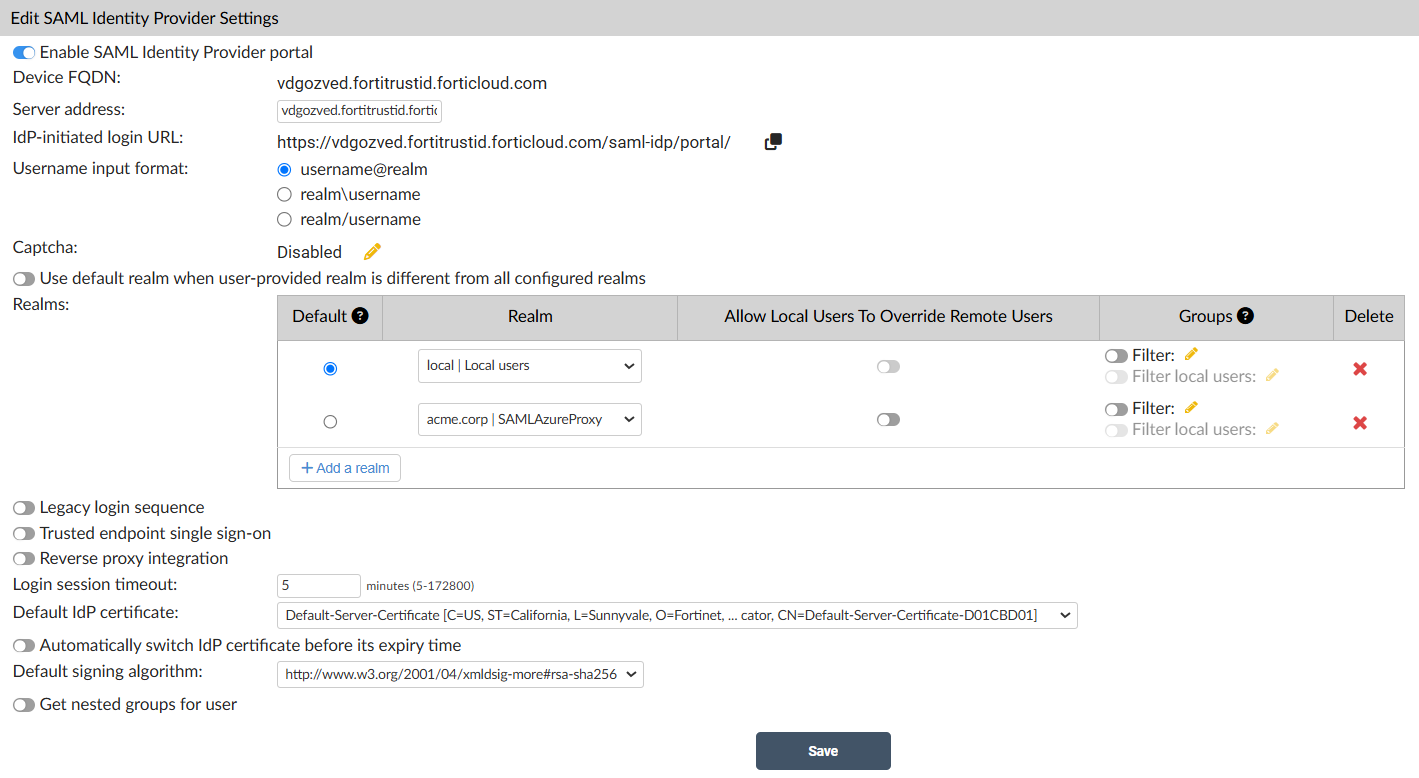The height and width of the screenshot is (778, 1419).
Task: Enable Legacy login sequence
Action: pos(23,507)
